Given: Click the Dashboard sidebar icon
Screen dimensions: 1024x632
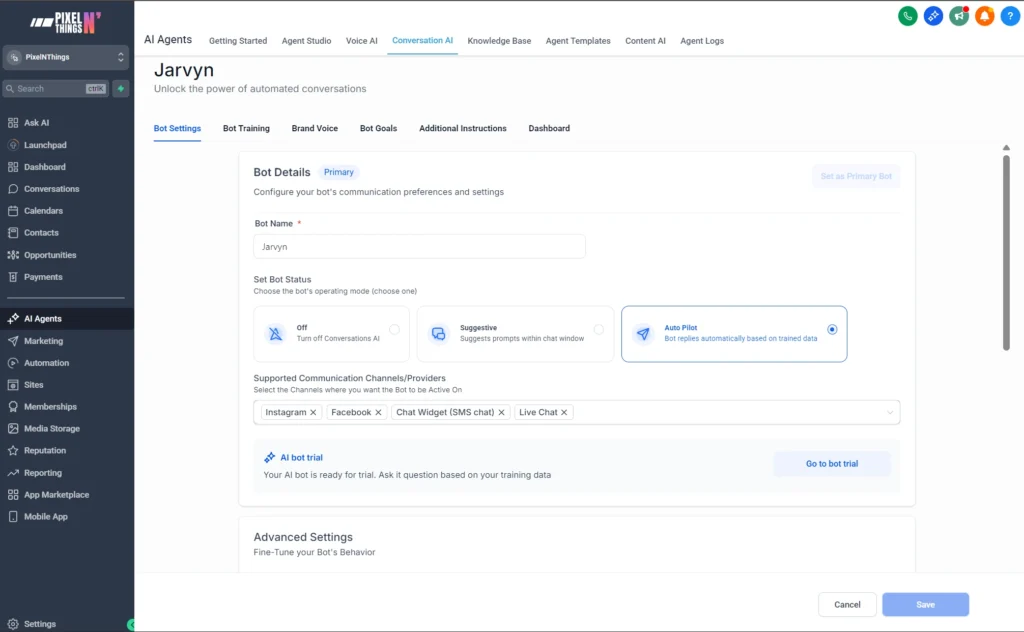Looking at the screenshot, I should (13, 167).
